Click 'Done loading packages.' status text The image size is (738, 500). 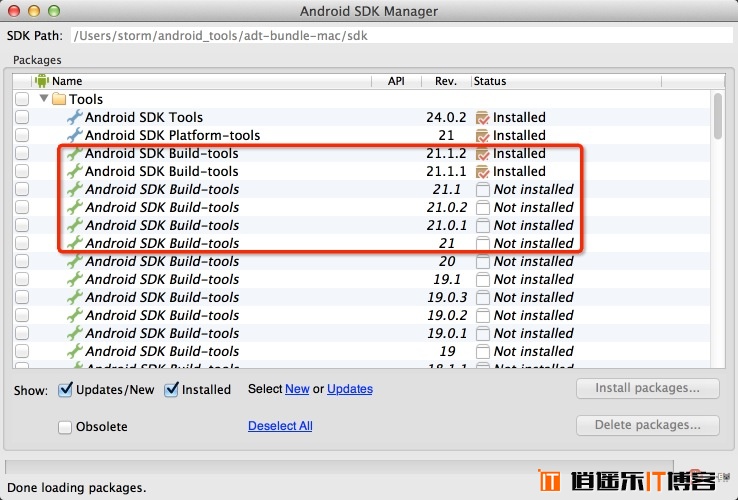[x=77, y=488]
